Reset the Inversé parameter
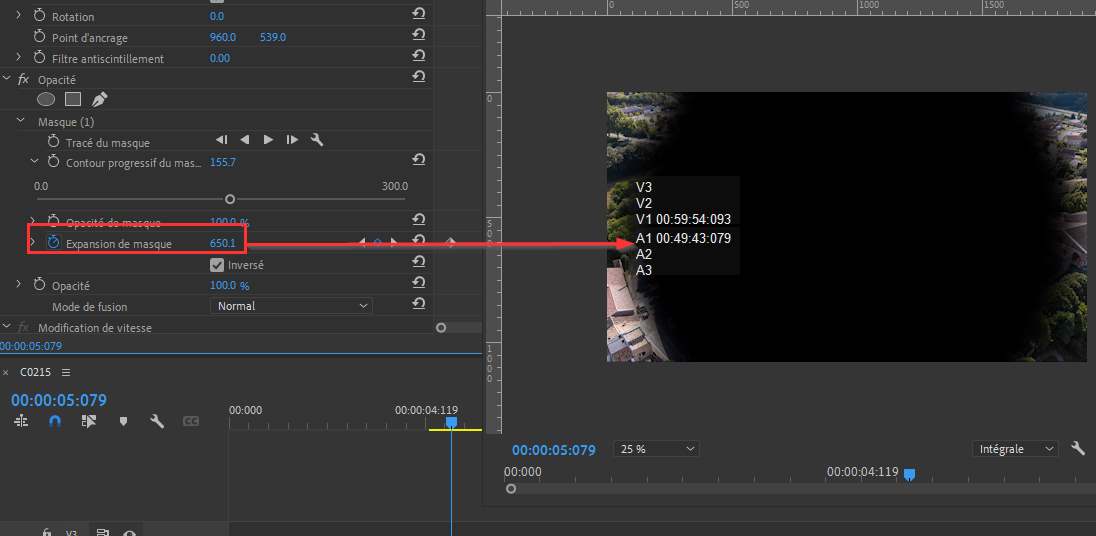Viewport: 1096px width, 536px height. click(x=419, y=261)
